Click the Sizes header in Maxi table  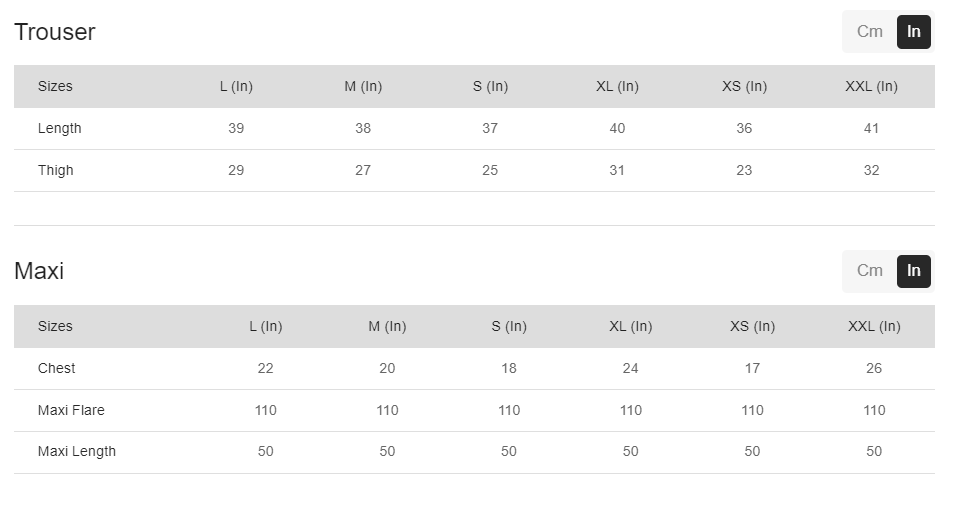point(55,326)
